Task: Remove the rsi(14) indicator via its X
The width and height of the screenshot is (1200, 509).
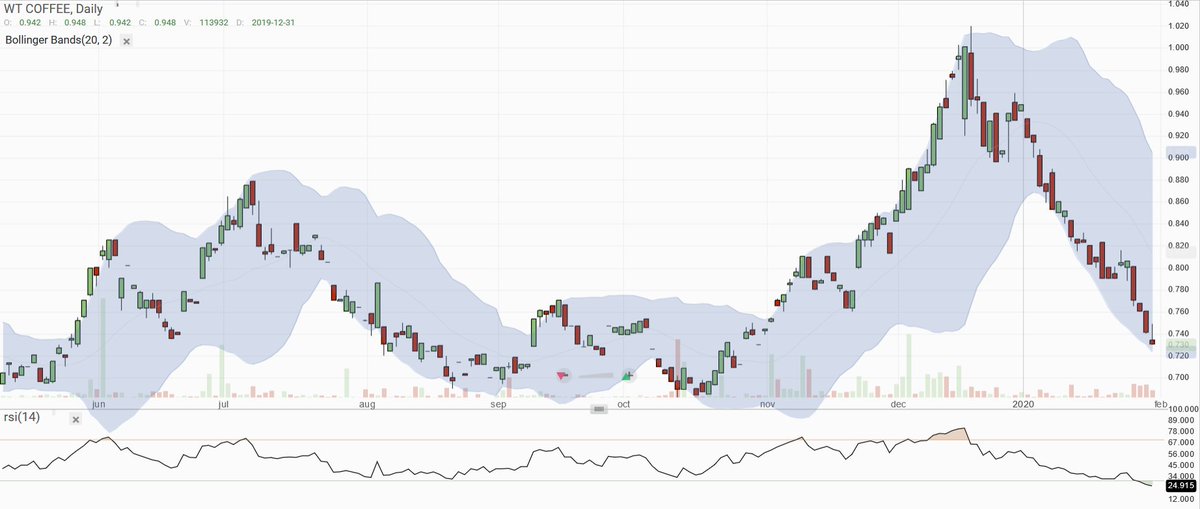Action: click(75, 419)
